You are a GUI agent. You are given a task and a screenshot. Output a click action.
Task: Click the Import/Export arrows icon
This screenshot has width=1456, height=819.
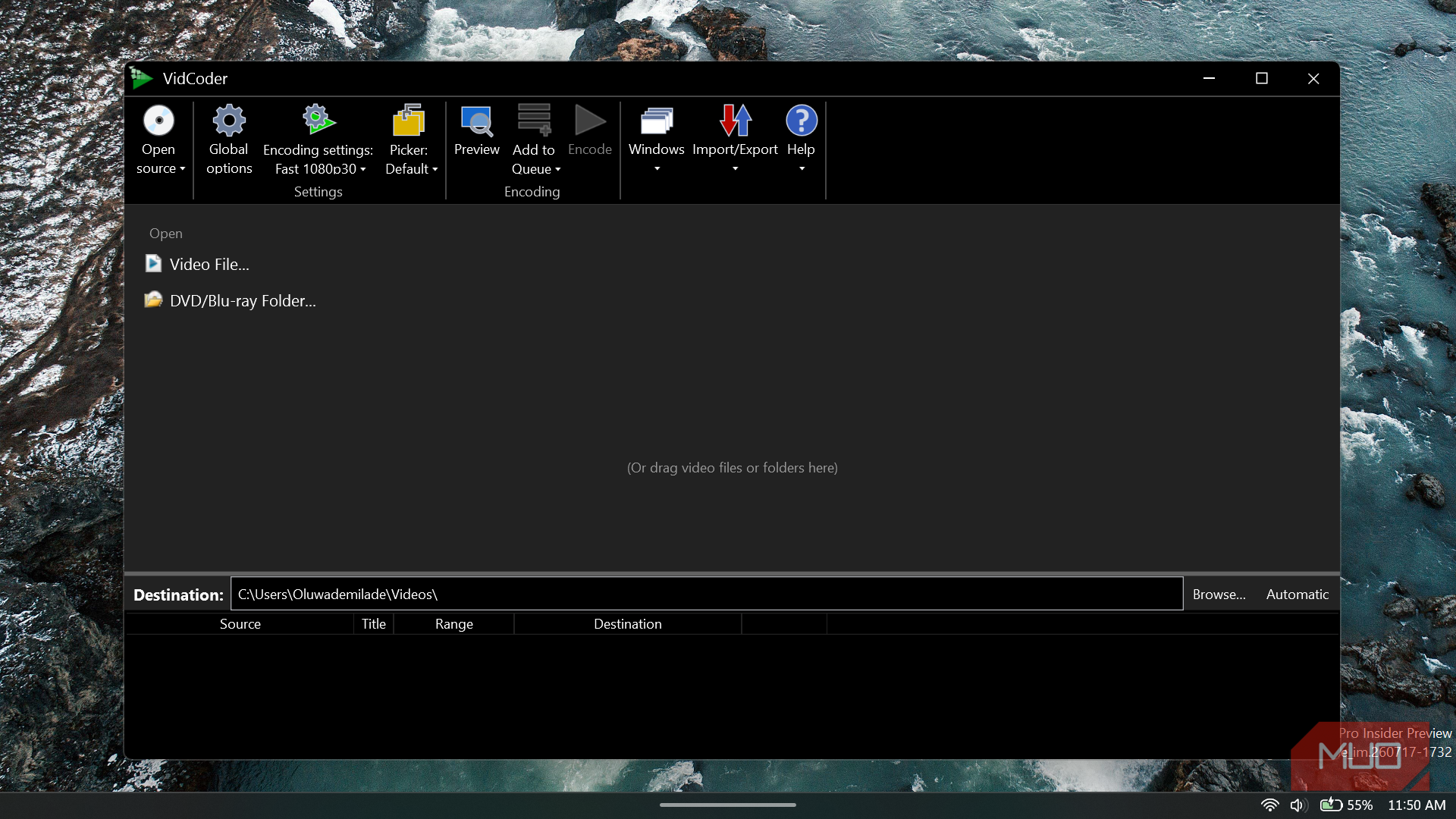735,120
